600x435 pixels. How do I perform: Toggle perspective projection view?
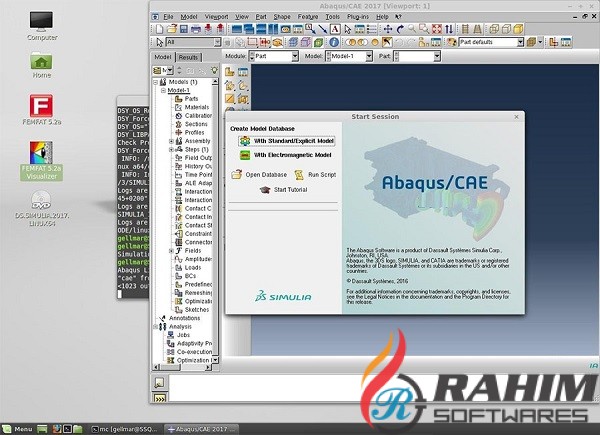tap(478, 29)
